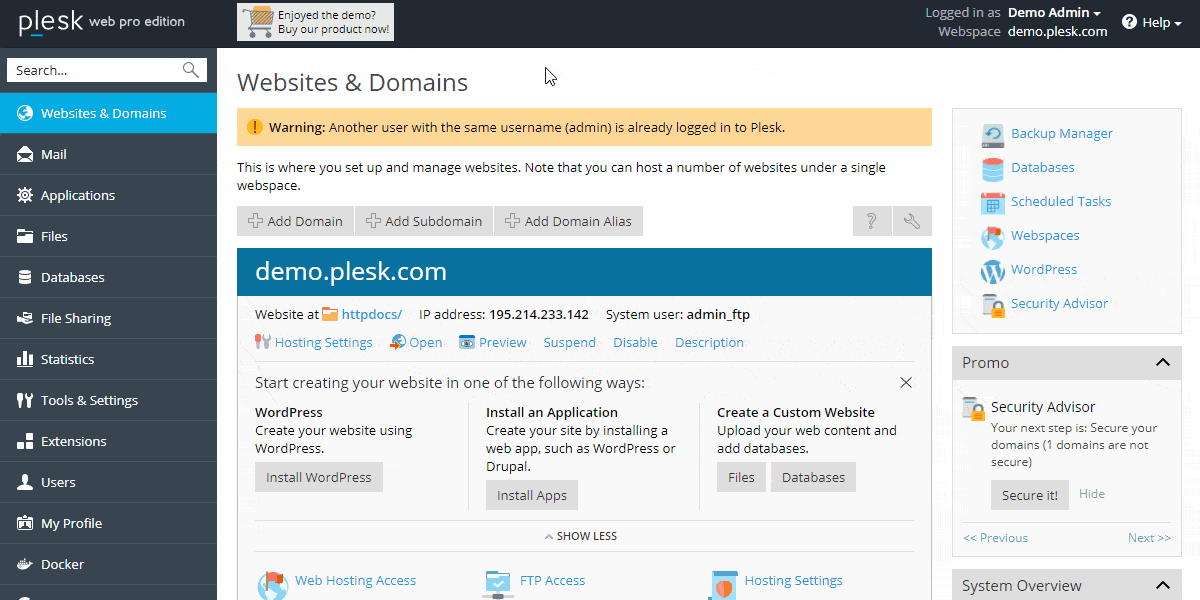Open Users in the sidebar
Screen dimensions: 1200x600
[x=108, y=482]
